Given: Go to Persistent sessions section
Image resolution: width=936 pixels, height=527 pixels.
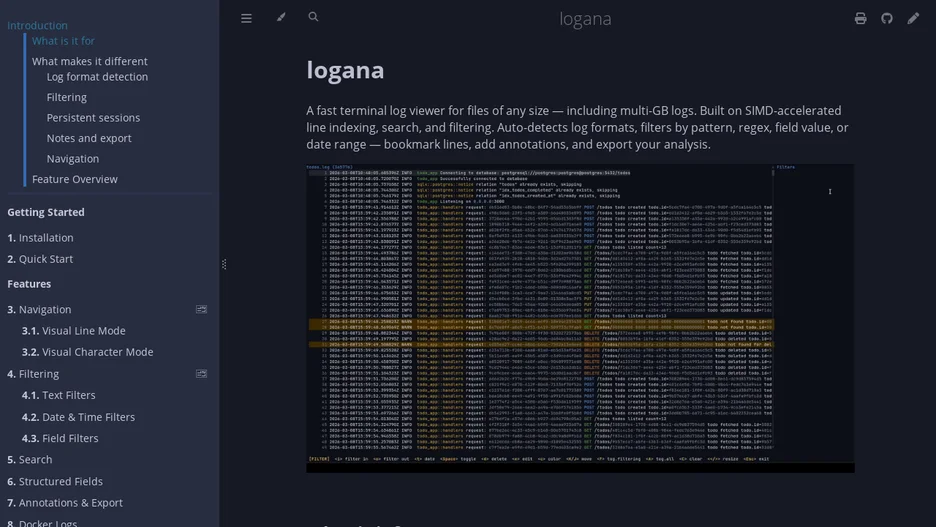Looking at the screenshot, I should pyautogui.click(x=93, y=118).
